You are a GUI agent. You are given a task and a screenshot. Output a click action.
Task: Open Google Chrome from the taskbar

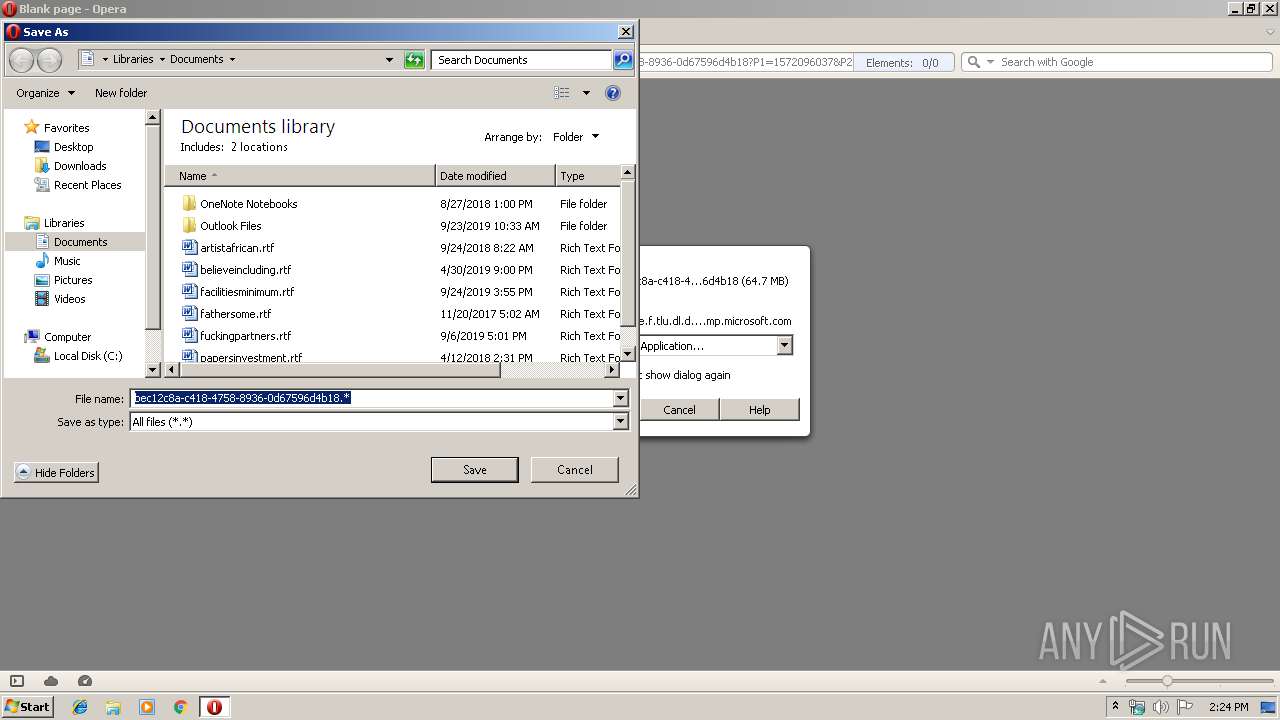pyautogui.click(x=181, y=707)
